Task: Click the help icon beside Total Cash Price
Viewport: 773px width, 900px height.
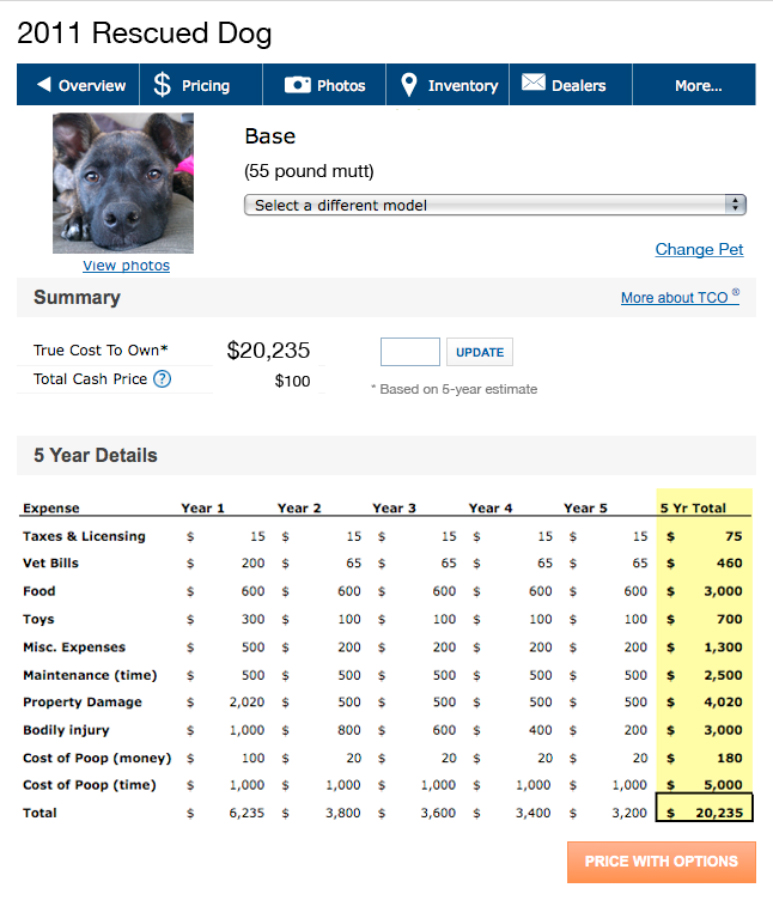Action: [162, 379]
